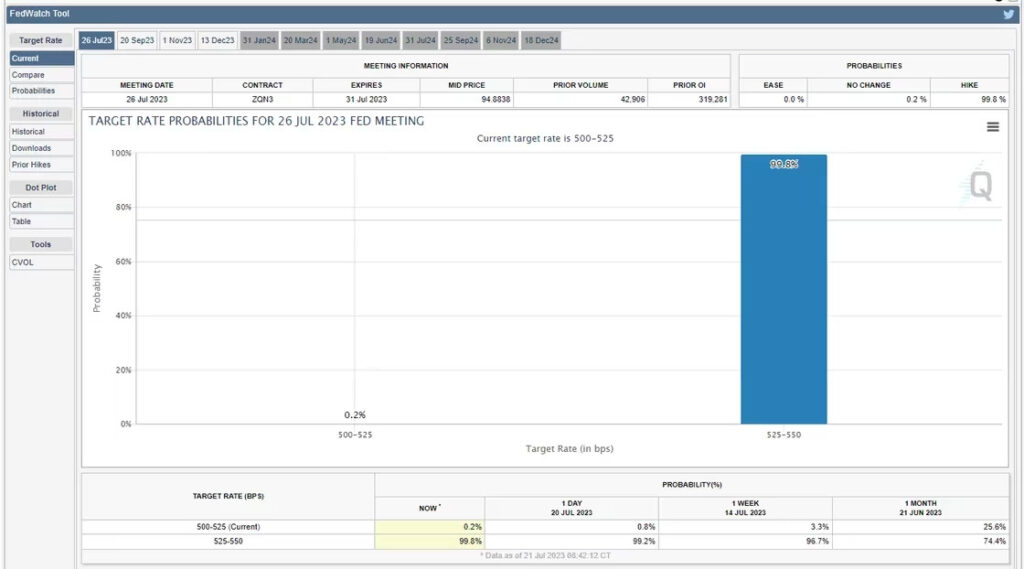Click the 525-550 table row label
The height and width of the screenshot is (569, 1024).
pos(228,542)
